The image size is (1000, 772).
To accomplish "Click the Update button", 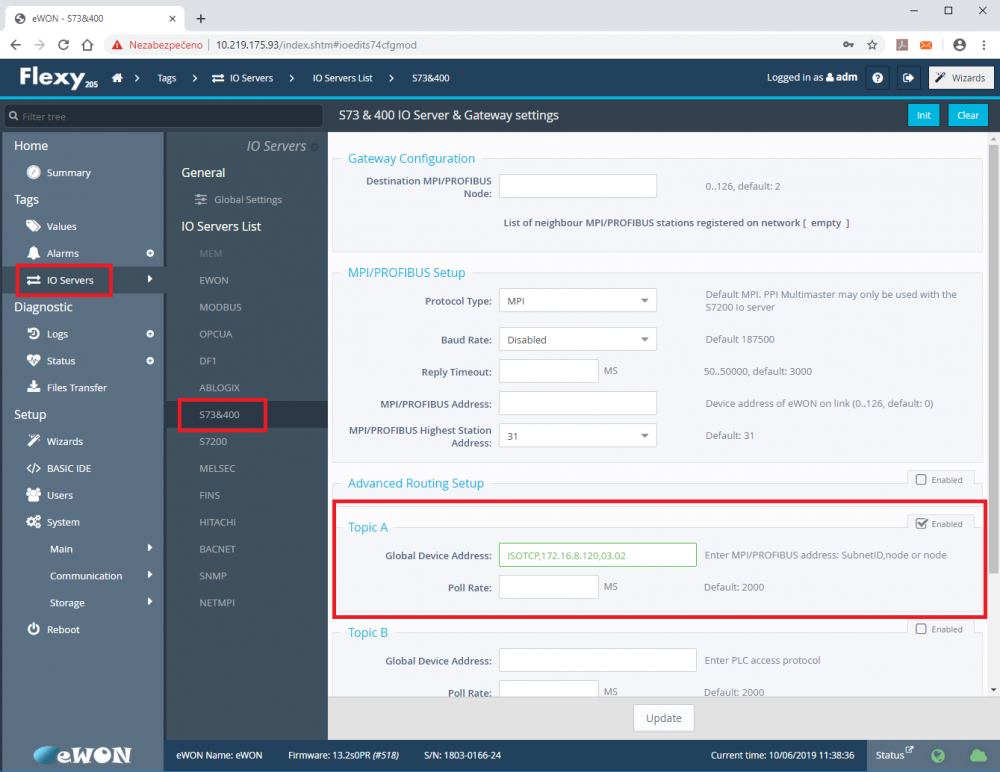I will [x=663, y=718].
